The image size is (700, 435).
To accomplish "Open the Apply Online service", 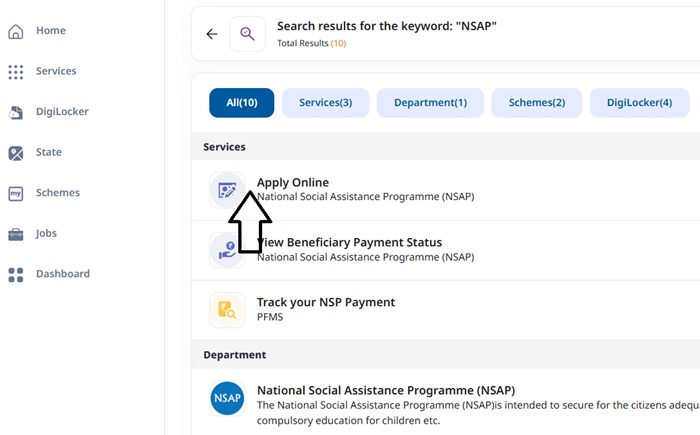I will pos(293,182).
